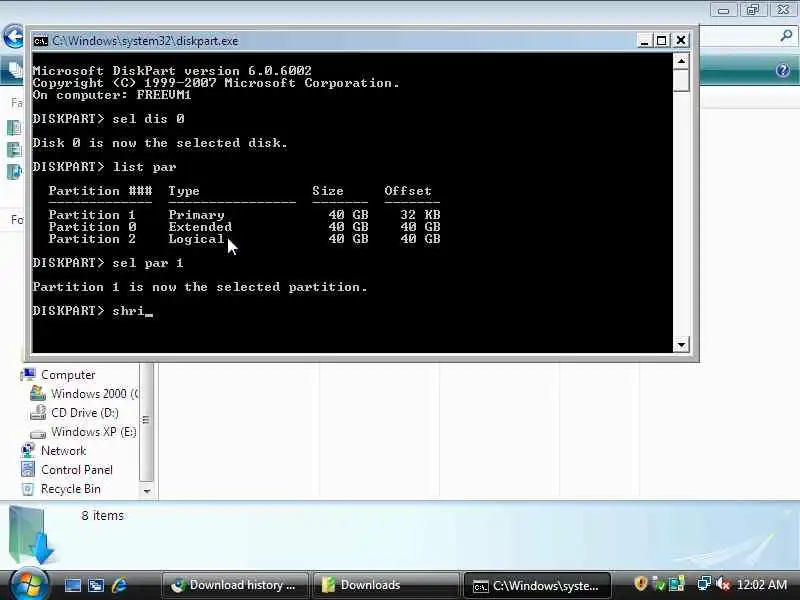Click the 12:02 AM taskbar clock

[762, 585]
